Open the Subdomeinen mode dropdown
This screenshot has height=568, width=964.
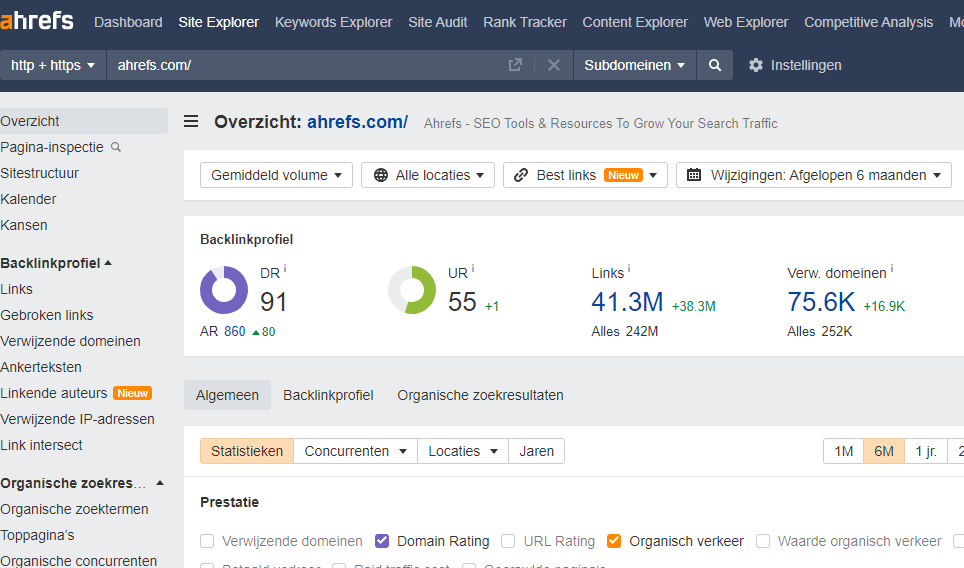(x=634, y=65)
